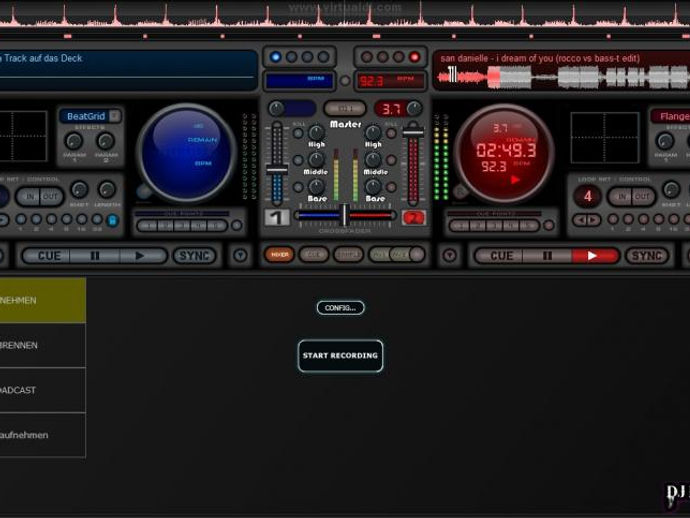This screenshot has width=690, height=518.
Task: Open the highlighted yellow NEHMEN side tab
Action: [x=43, y=300]
